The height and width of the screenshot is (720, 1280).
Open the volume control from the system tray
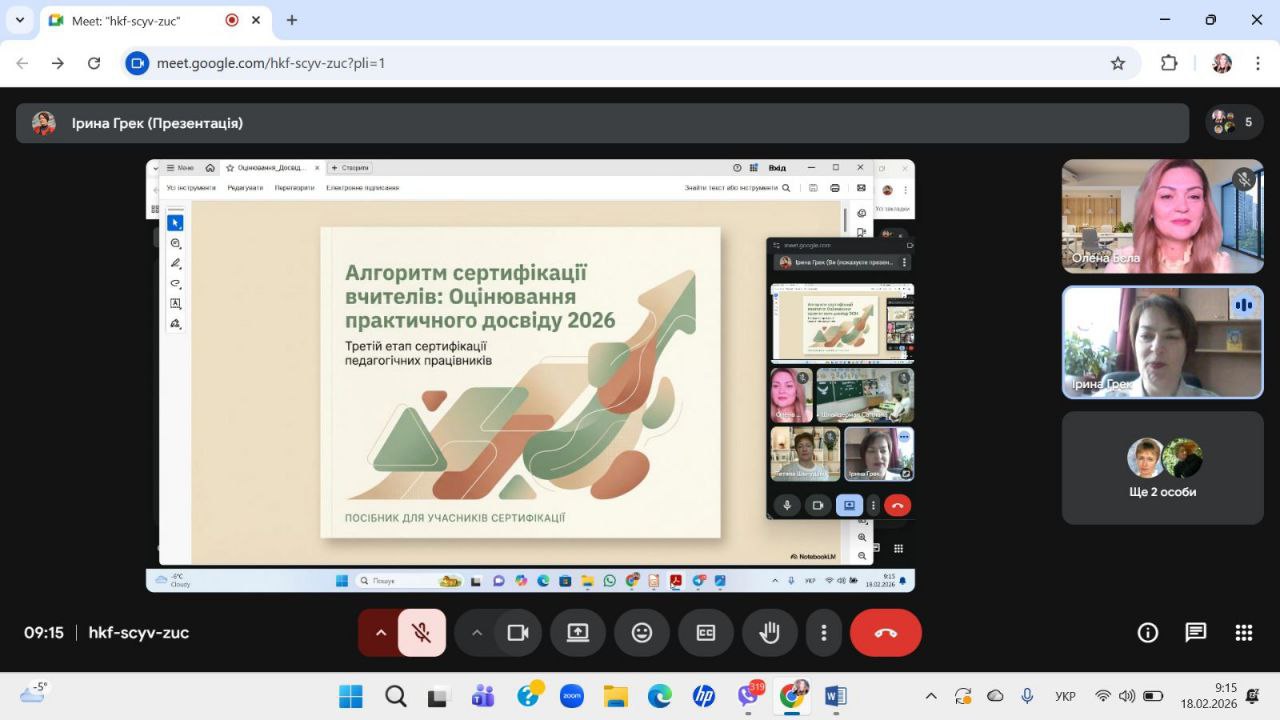coord(1127,695)
